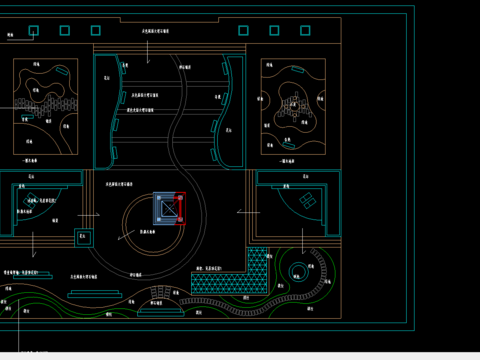Click the right-pointing arrow at the left plaza entrance

click(89, 215)
